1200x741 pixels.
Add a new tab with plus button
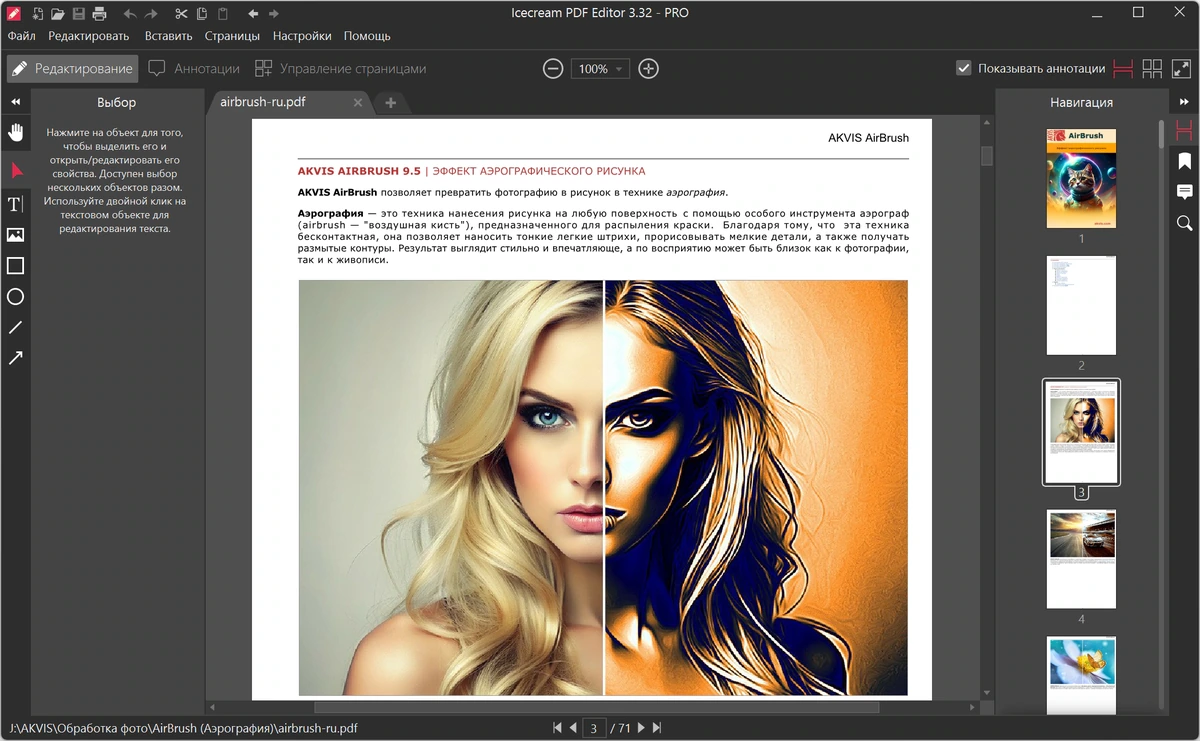click(390, 102)
